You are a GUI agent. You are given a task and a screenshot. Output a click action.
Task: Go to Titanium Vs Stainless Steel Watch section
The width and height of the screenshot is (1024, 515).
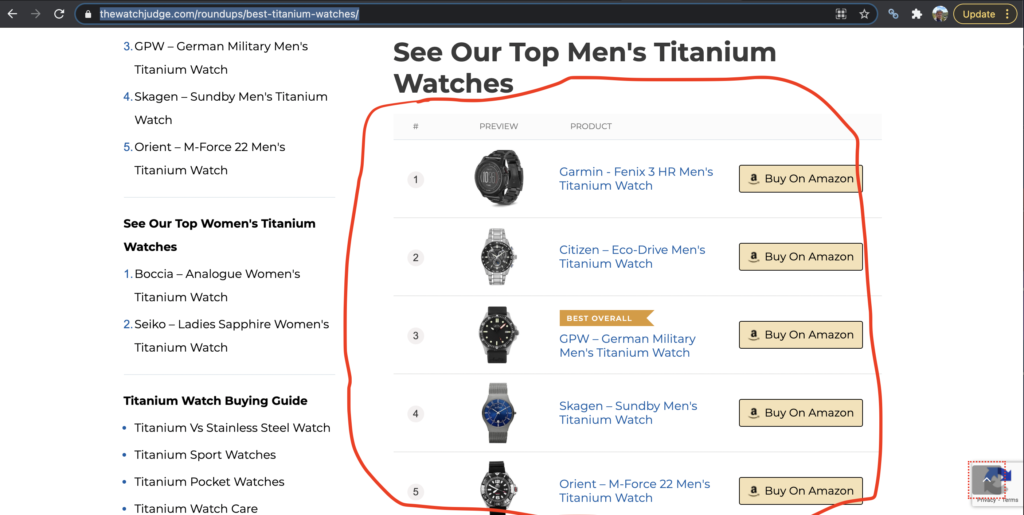[232, 428]
